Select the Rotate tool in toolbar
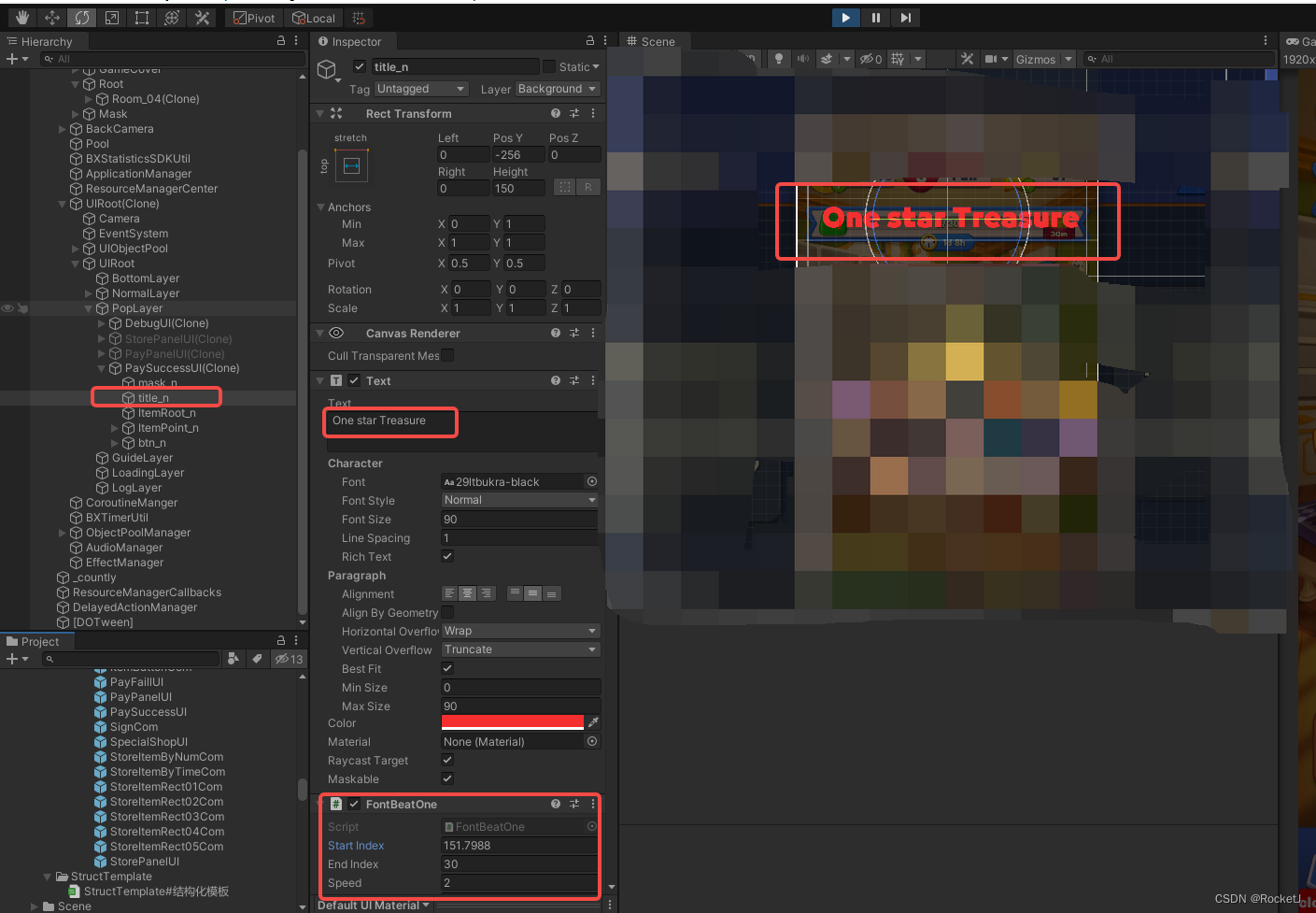 coord(82,18)
